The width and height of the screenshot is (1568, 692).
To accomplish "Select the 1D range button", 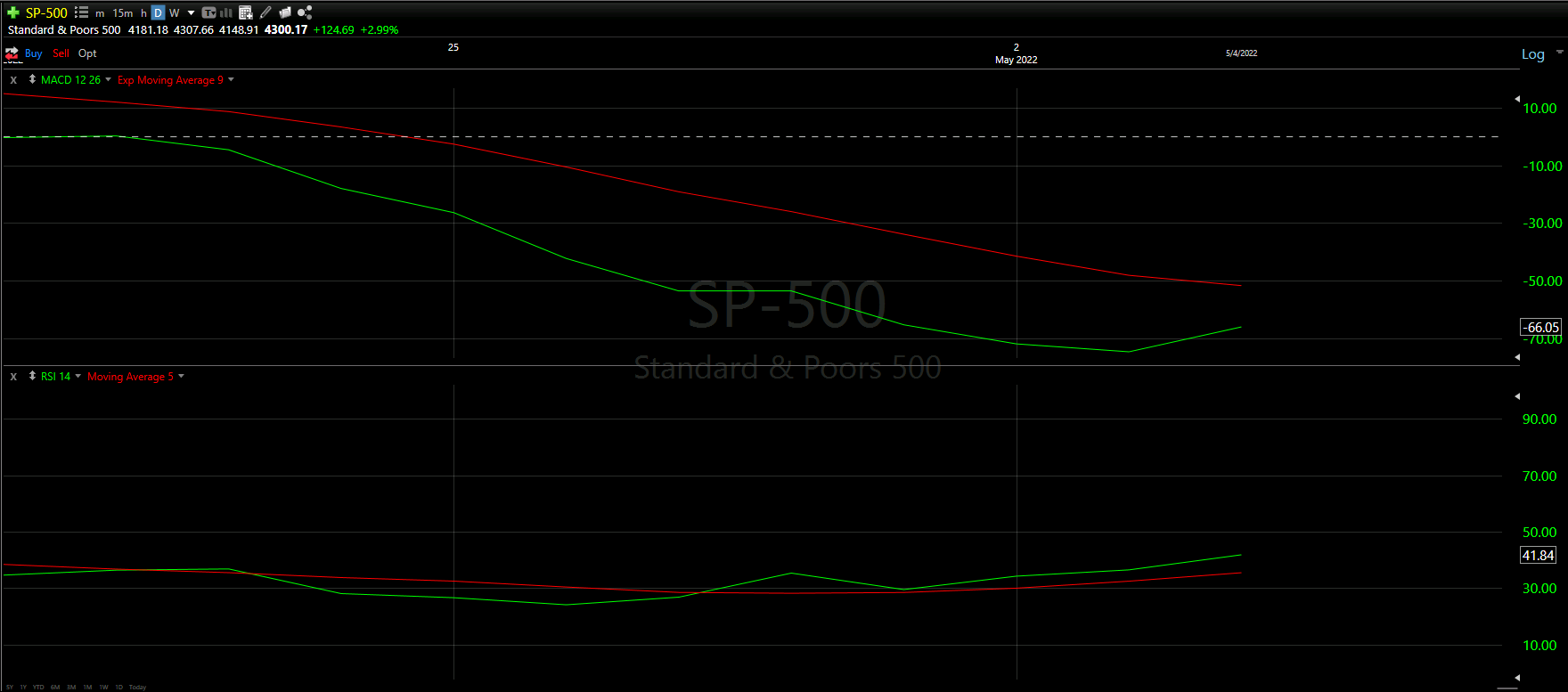I will (119, 688).
